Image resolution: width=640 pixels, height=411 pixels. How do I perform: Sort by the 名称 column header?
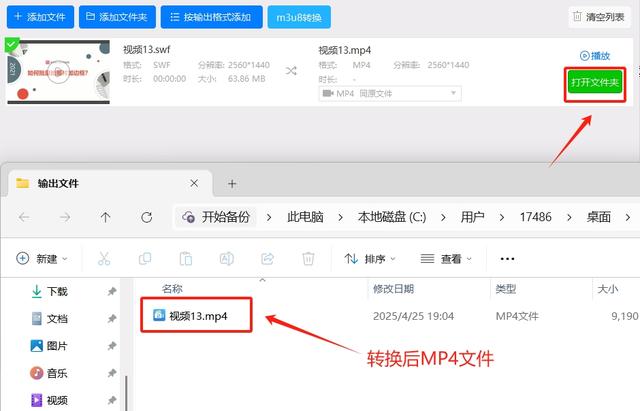pyautogui.click(x=172, y=289)
